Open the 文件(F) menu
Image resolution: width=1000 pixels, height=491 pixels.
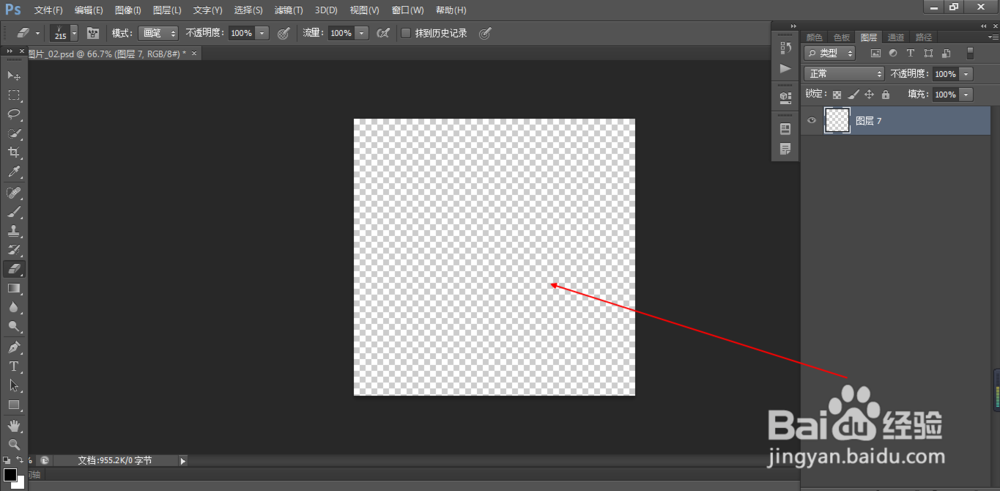[x=48, y=10]
